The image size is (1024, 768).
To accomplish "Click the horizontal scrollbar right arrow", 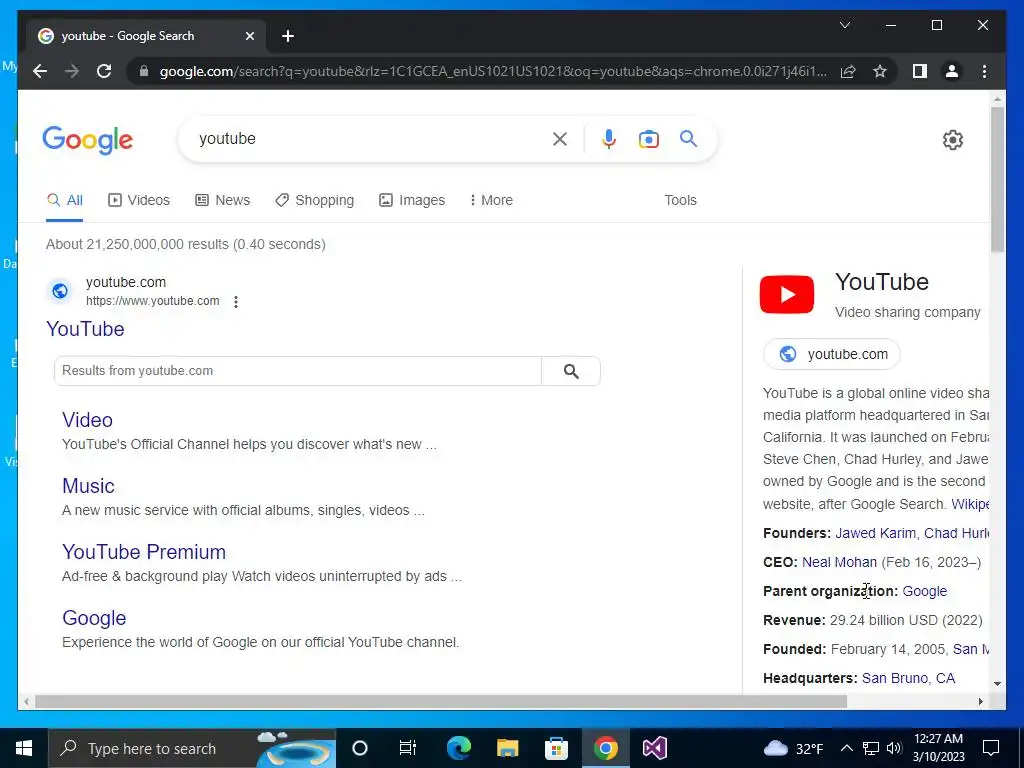I will point(980,701).
